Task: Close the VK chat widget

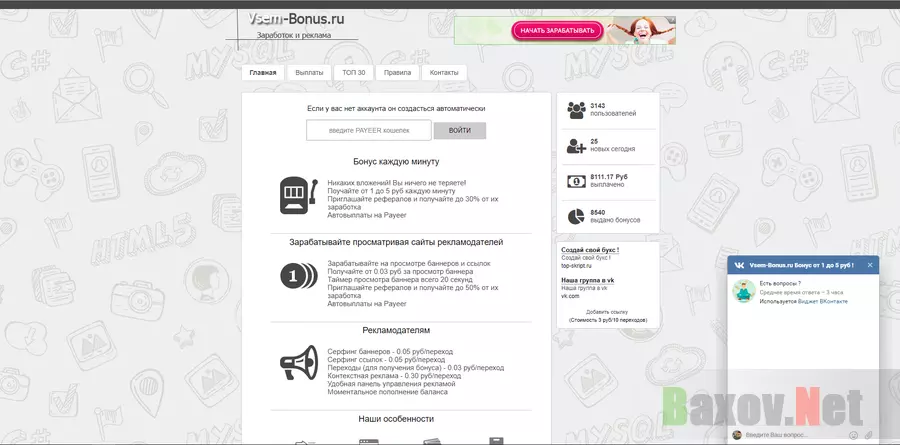Action: tap(870, 265)
